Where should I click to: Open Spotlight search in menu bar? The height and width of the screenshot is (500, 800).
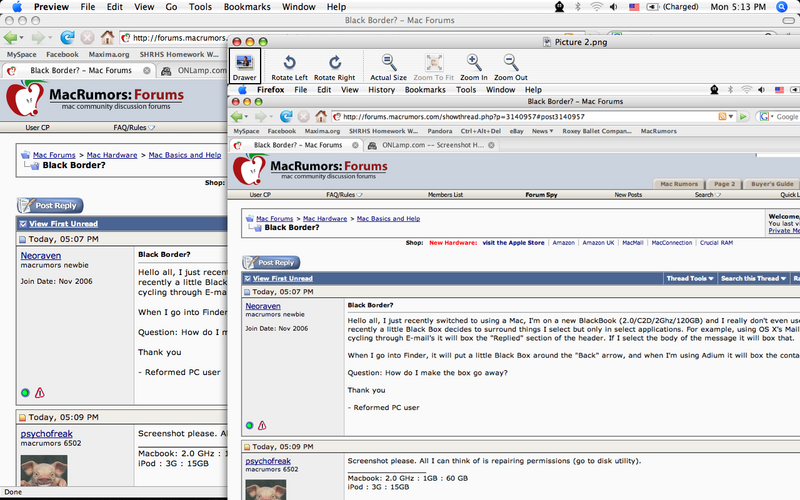[781, 7]
